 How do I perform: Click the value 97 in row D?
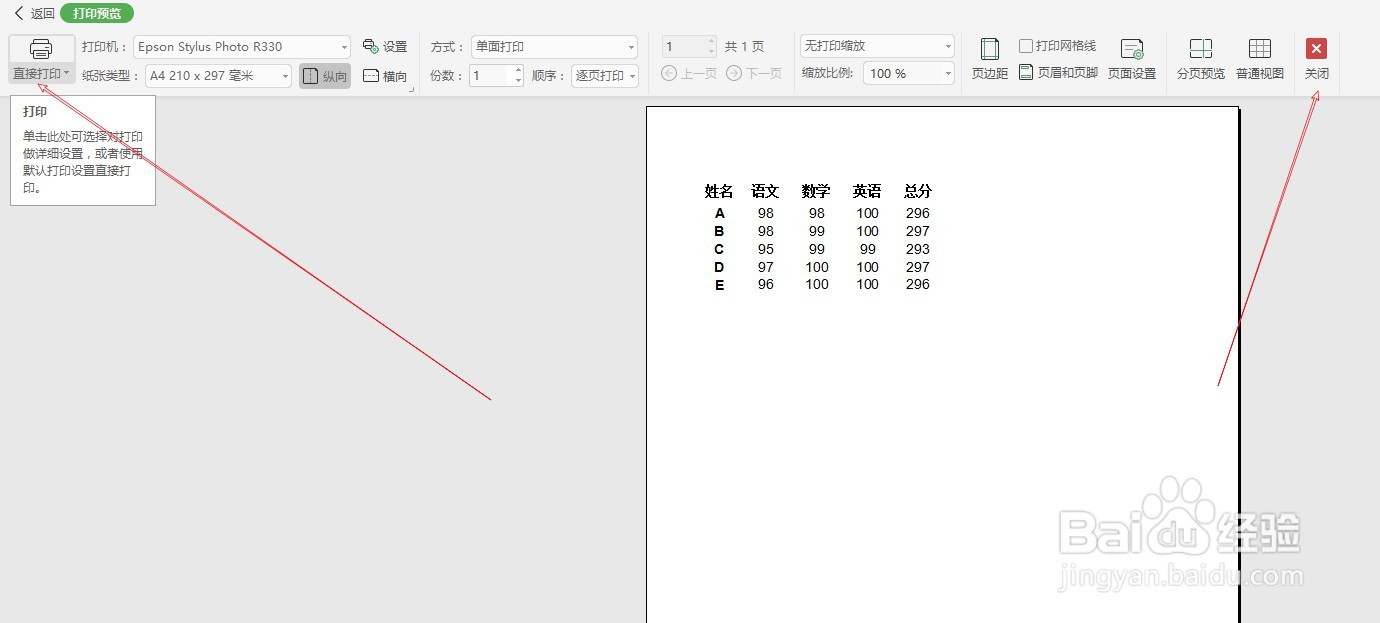(766, 267)
